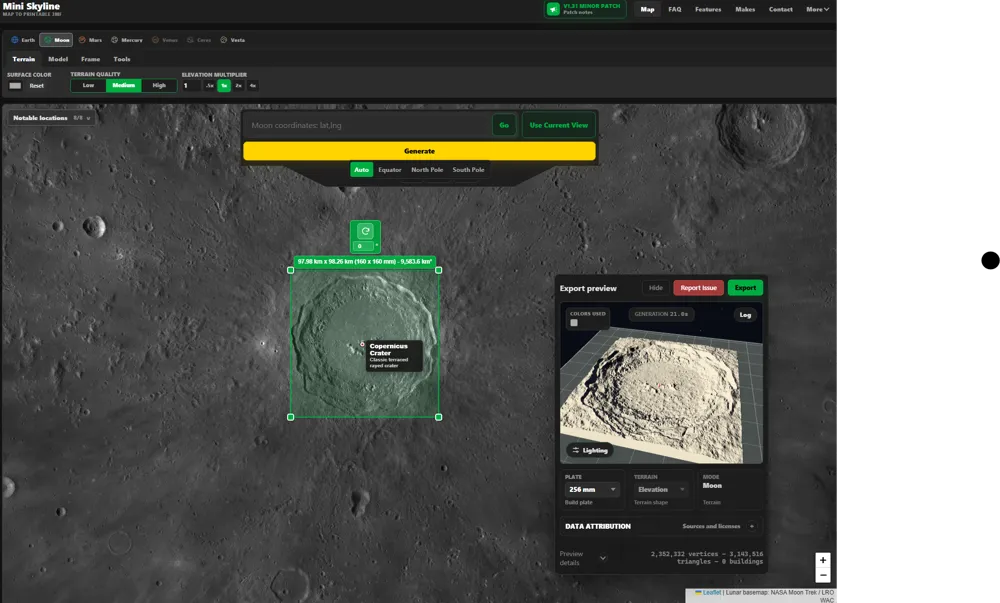The height and width of the screenshot is (603, 1000).
Task: Click the Mercury planet icon
Action: pyautogui.click(x=115, y=40)
